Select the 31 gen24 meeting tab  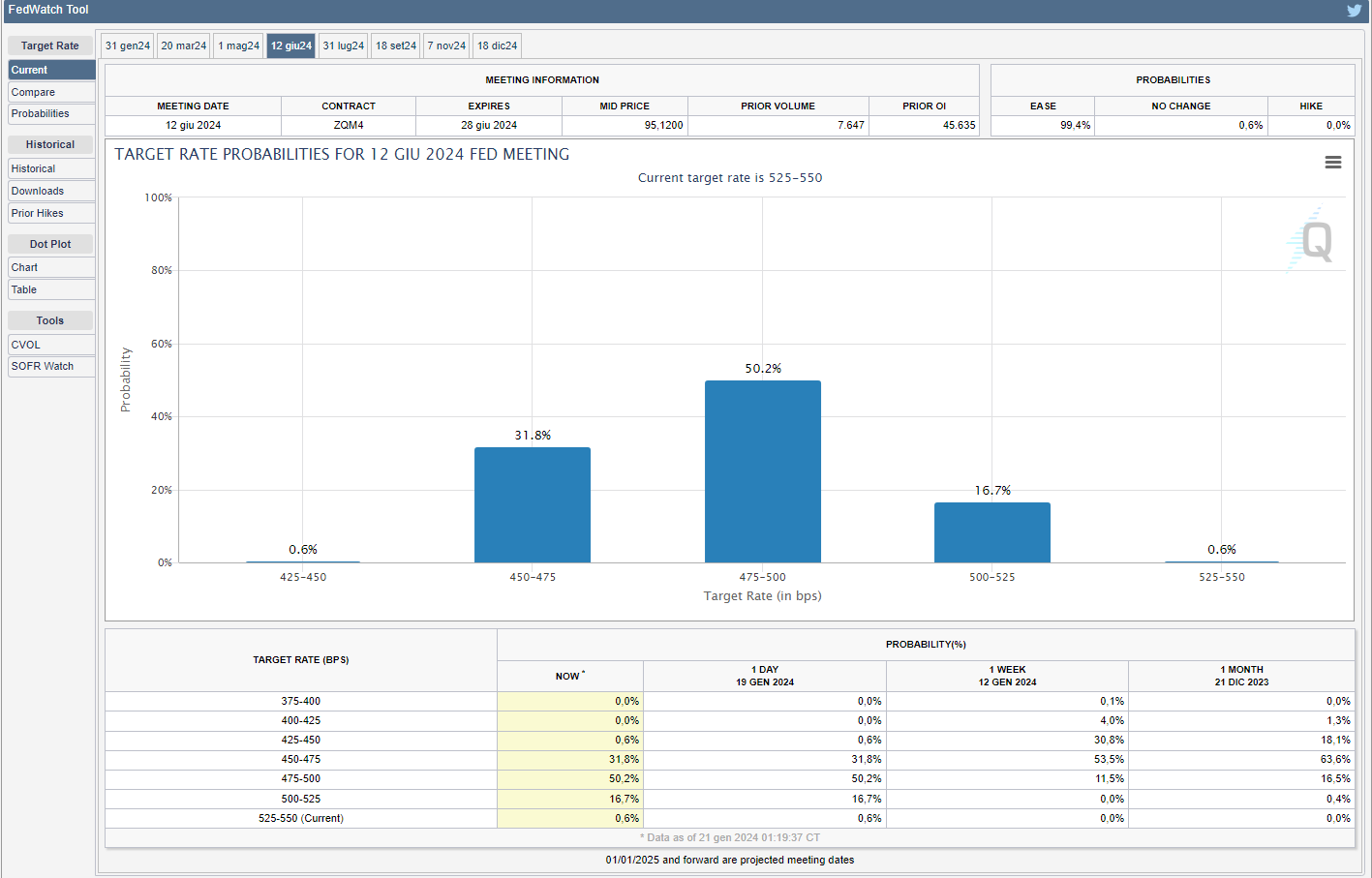[128, 45]
